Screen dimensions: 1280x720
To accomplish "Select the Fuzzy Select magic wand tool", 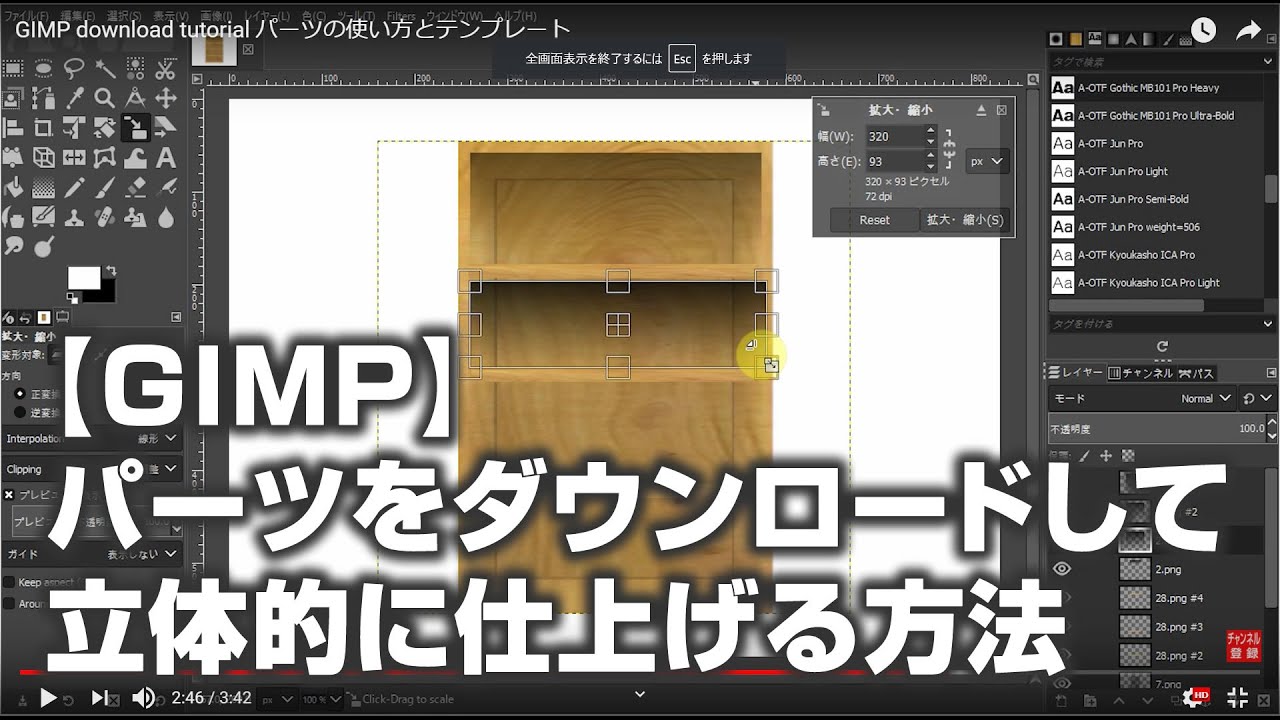I will pyautogui.click(x=105, y=69).
